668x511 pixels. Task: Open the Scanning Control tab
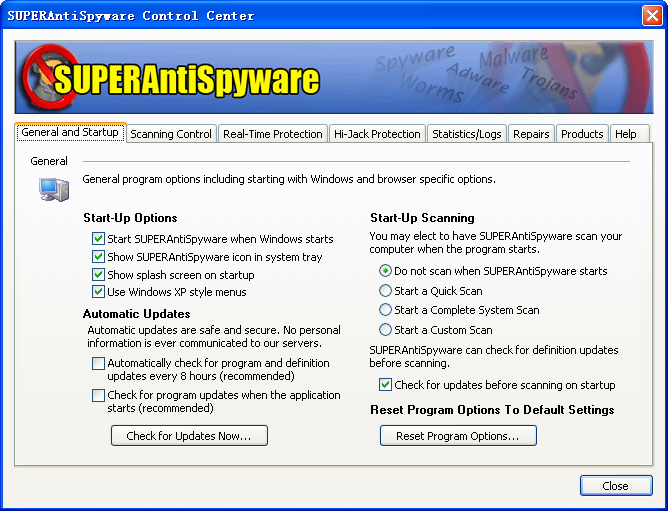coord(171,134)
